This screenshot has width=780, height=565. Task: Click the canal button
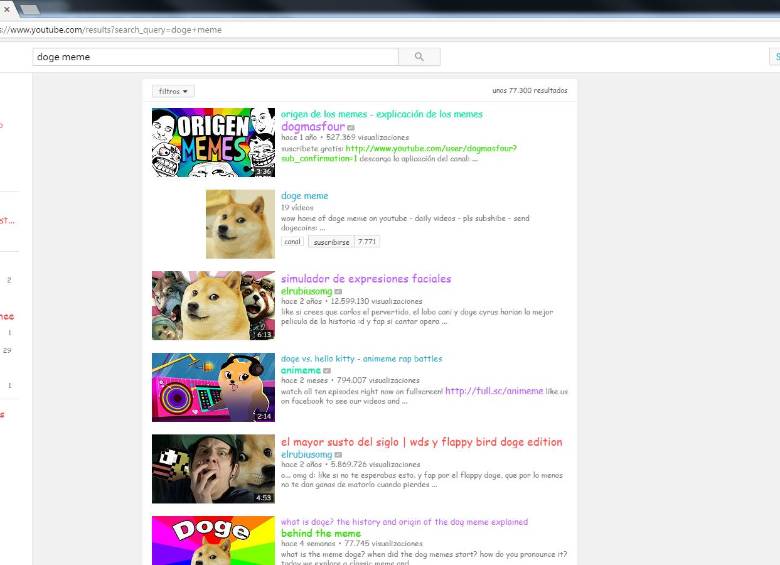[x=292, y=241]
